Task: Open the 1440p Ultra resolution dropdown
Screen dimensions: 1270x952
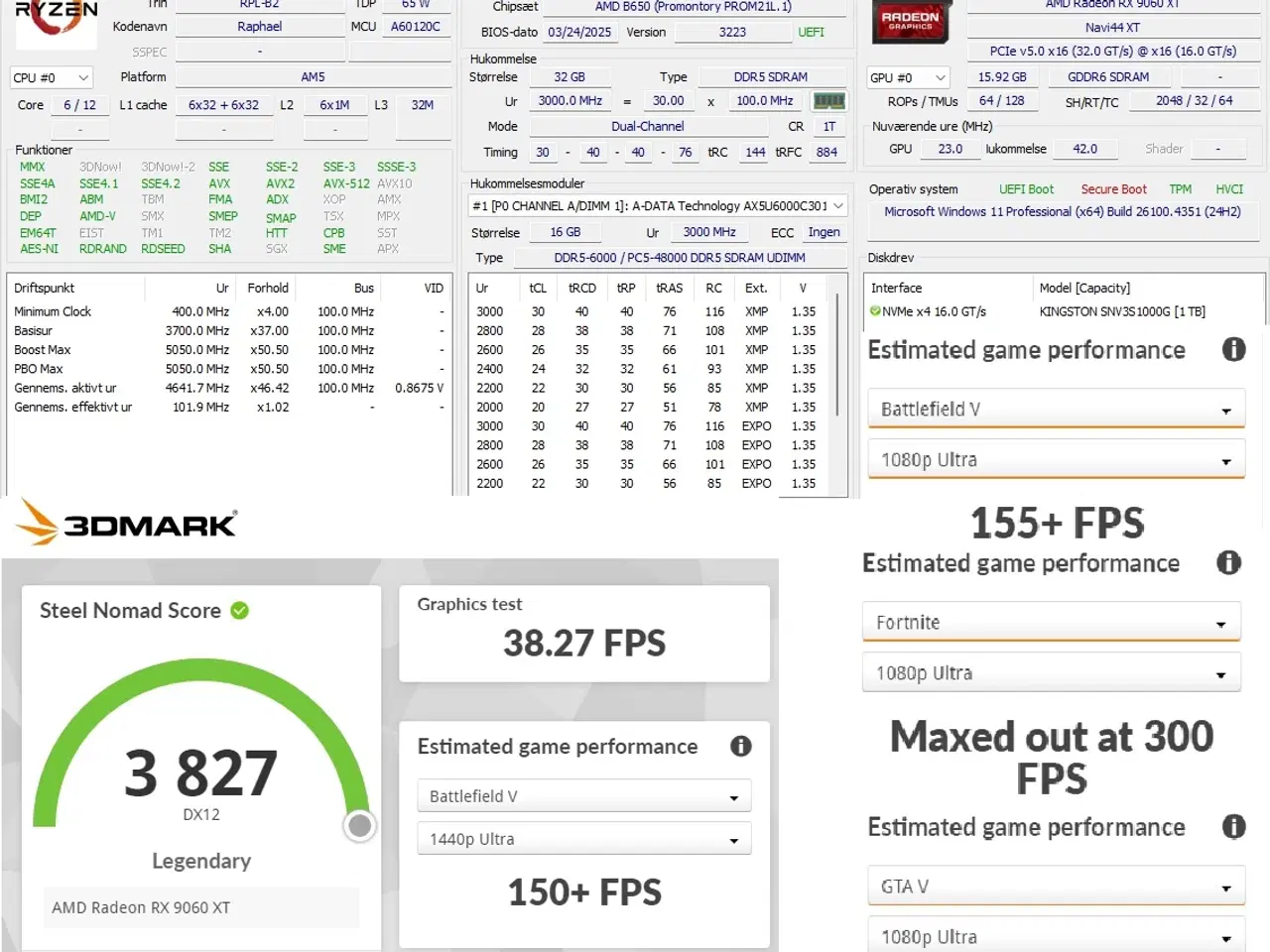Action: coord(584,839)
